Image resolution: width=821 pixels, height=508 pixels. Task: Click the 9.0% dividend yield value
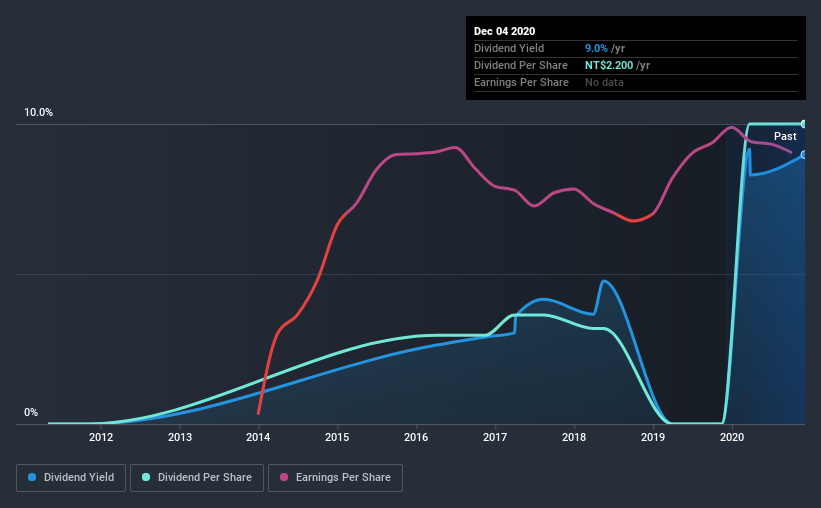tap(596, 49)
